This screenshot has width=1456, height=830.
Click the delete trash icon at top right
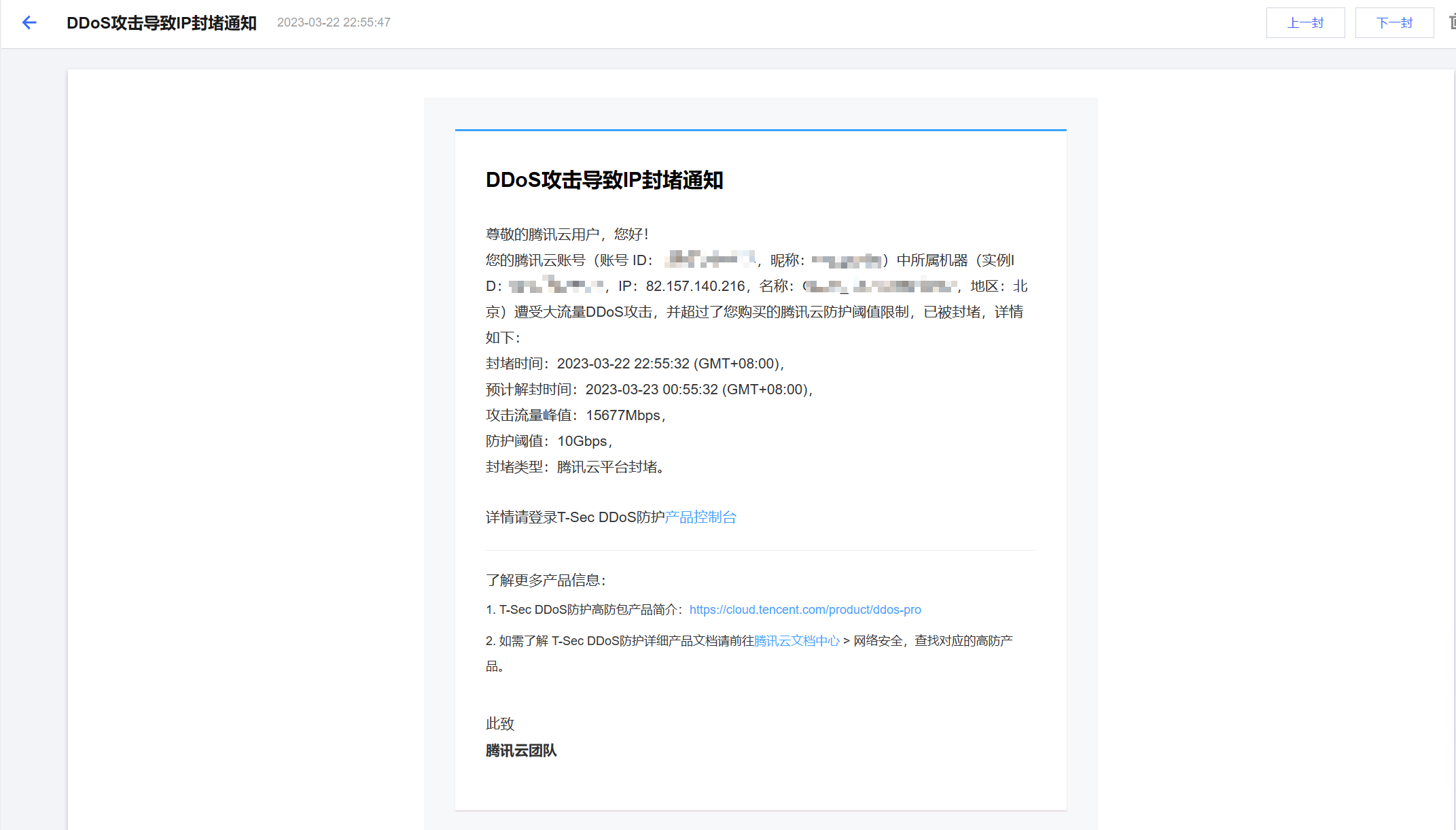[x=1452, y=22]
